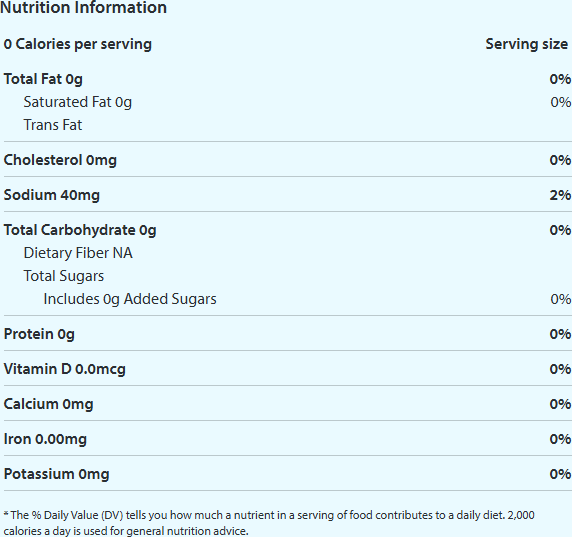This screenshot has width=572, height=537.
Task: Click the % Daily Value footnote text
Action: 269,523
